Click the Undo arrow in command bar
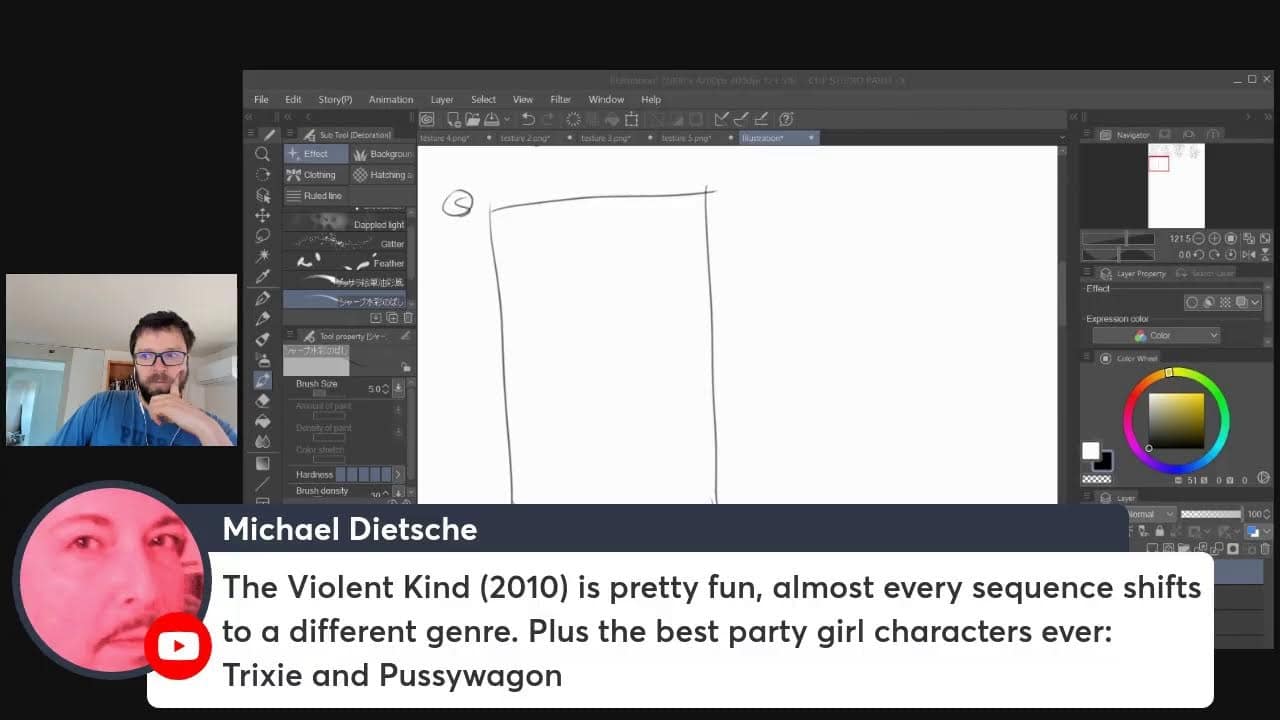 (528, 119)
